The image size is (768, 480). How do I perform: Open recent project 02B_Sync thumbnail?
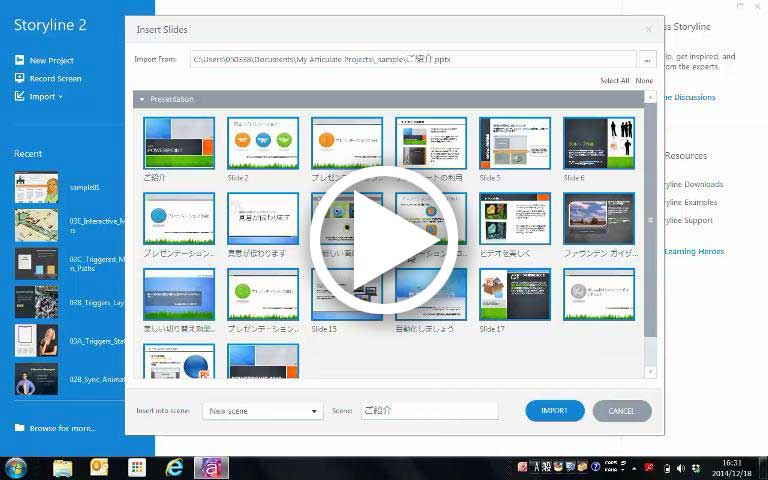pyautogui.click(x=36, y=379)
